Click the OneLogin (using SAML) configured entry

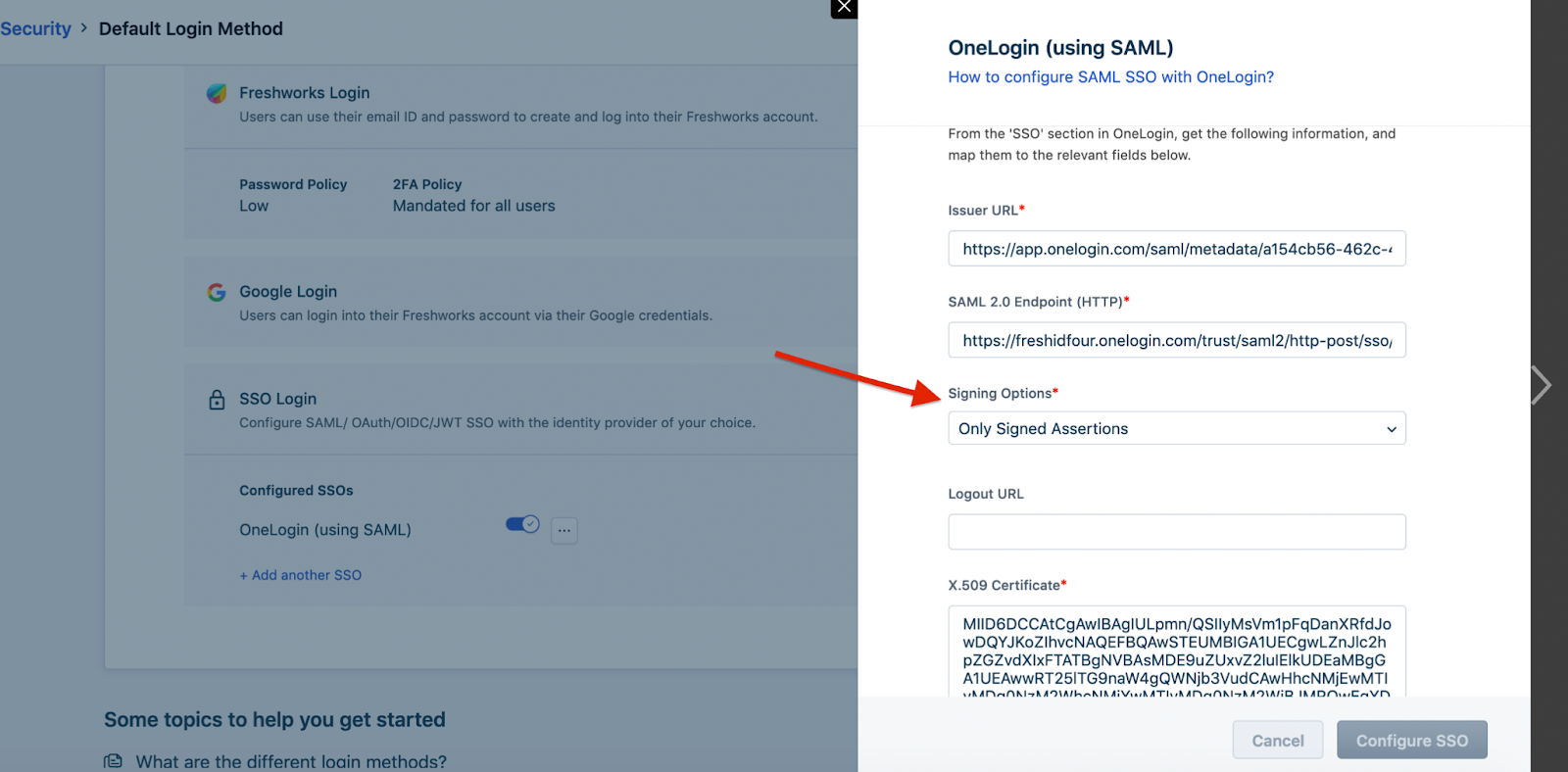325,530
